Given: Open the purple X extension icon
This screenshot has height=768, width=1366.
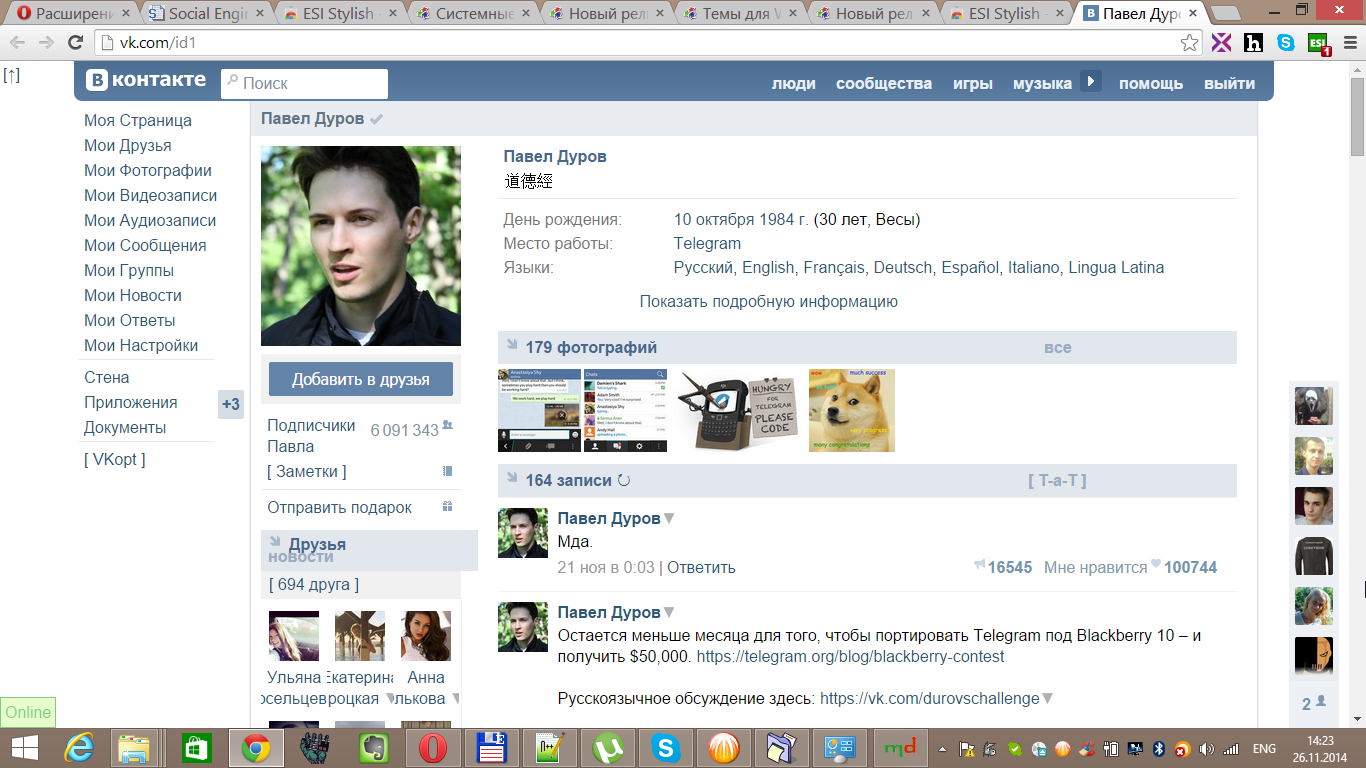Looking at the screenshot, I should pyautogui.click(x=1221, y=42).
